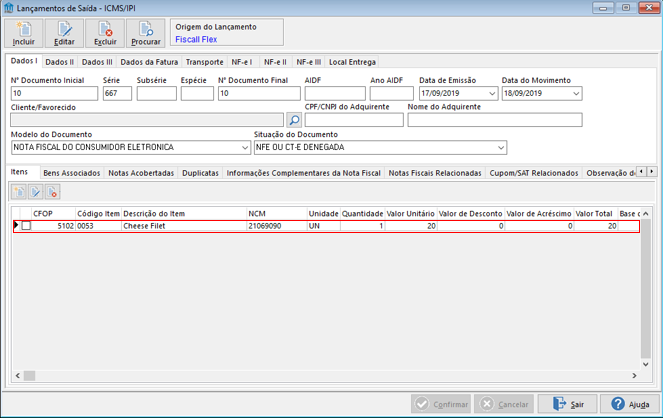Click the Descrição do Item column header
The height and width of the screenshot is (418, 664).
[x=184, y=214]
